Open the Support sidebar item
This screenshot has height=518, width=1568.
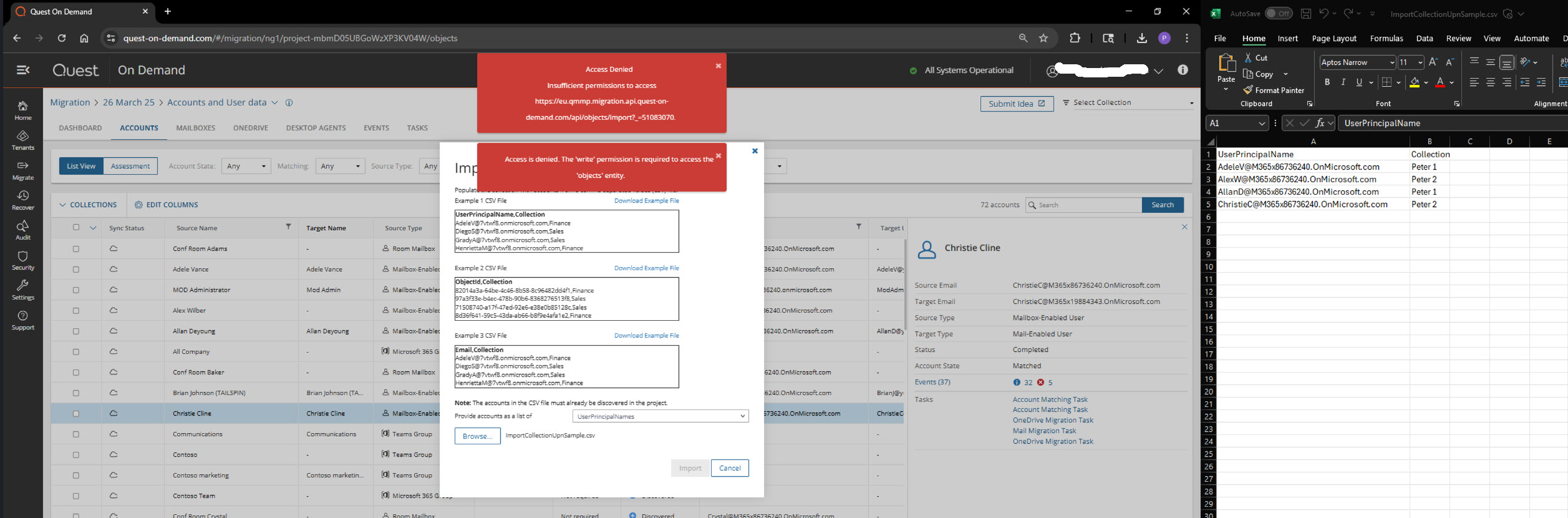pyautogui.click(x=23, y=320)
